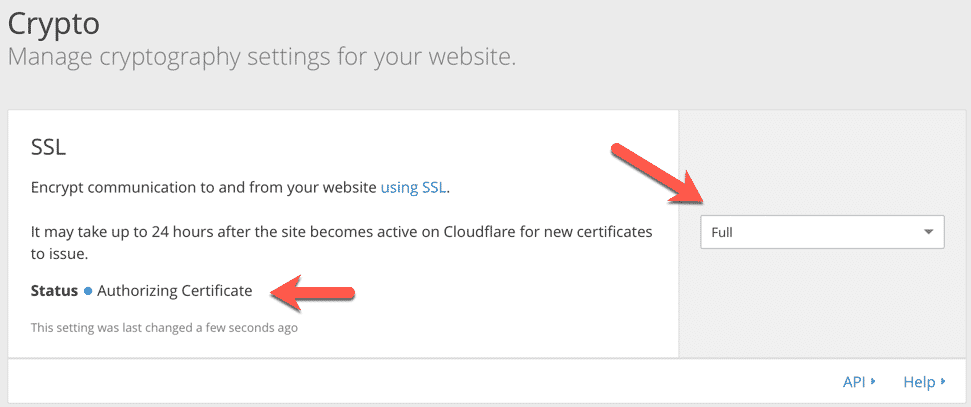The height and width of the screenshot is (407, 971).
Task: Click the bold "Status" label
Action: pos(54,291)
